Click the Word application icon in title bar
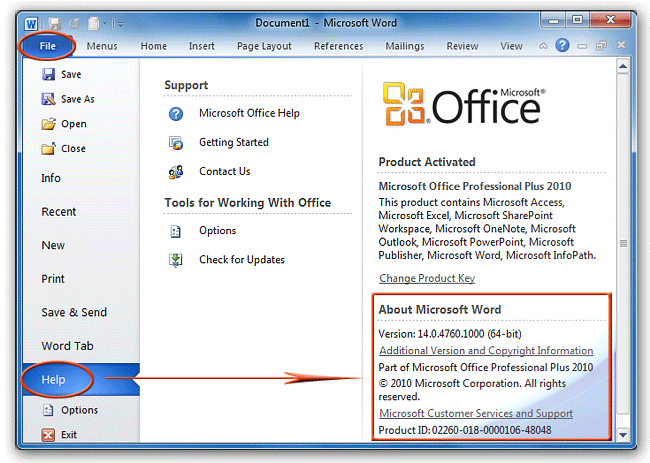Image resolution: width=650 pixels, height=463 pixels. pyautogui.click(x=31, y=24)
